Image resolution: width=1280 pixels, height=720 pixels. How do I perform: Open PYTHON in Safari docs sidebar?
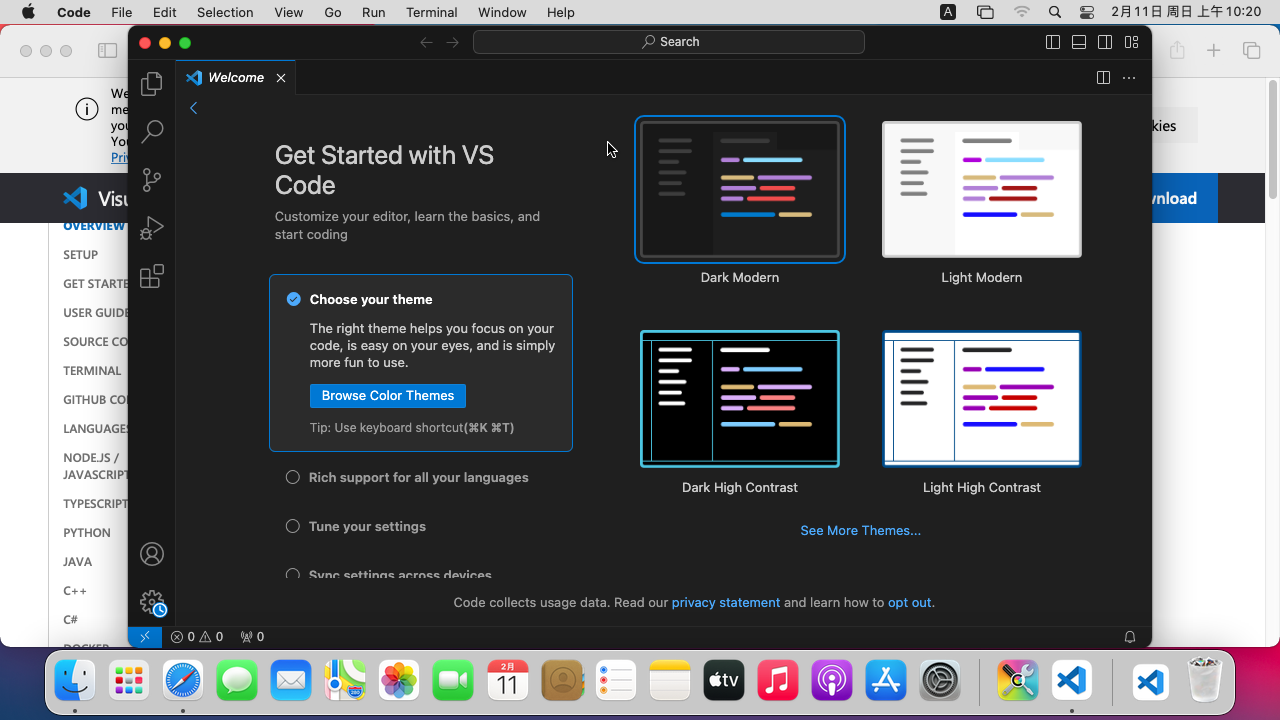click(x=87, y=533)
